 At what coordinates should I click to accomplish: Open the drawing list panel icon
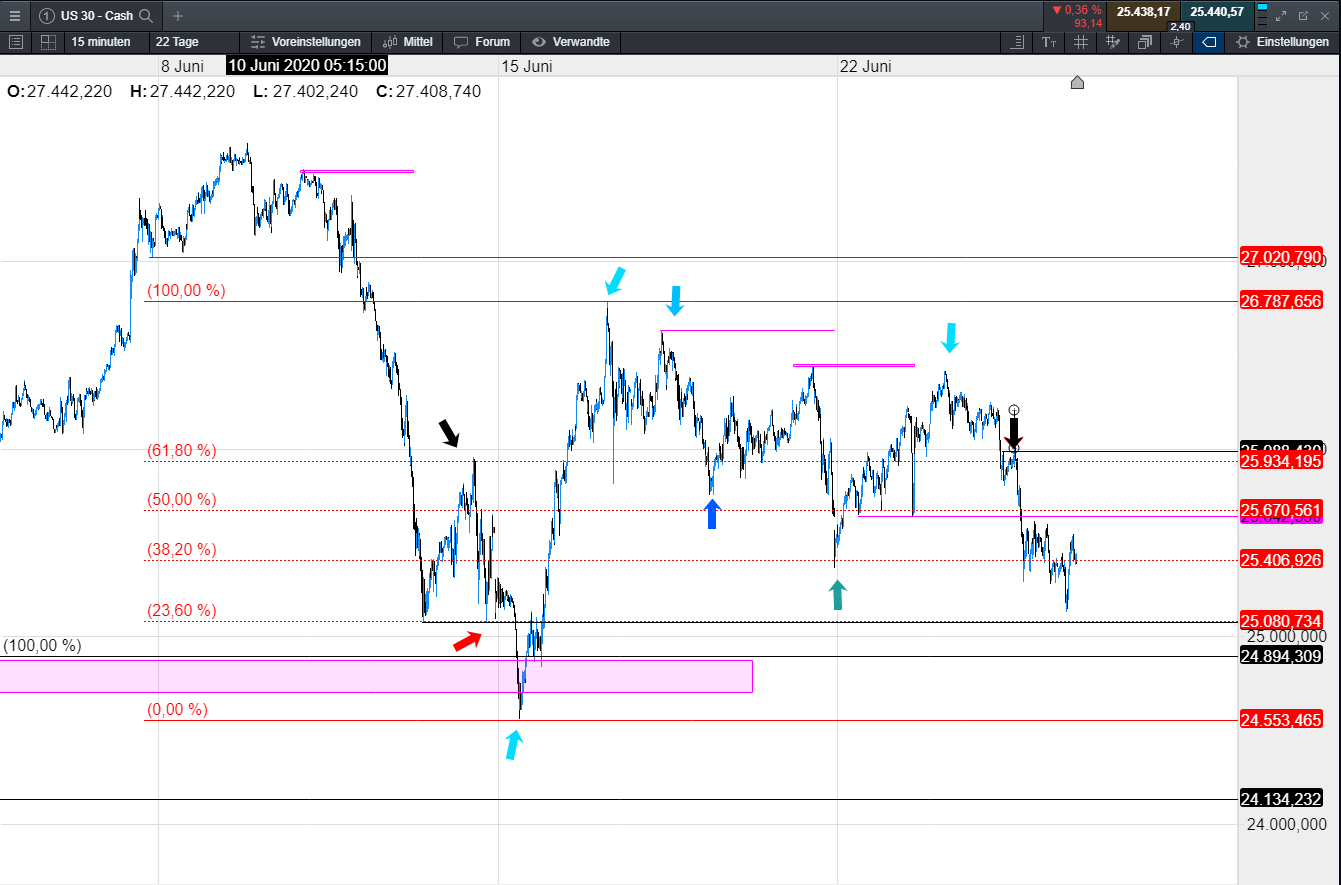[15, 42]
